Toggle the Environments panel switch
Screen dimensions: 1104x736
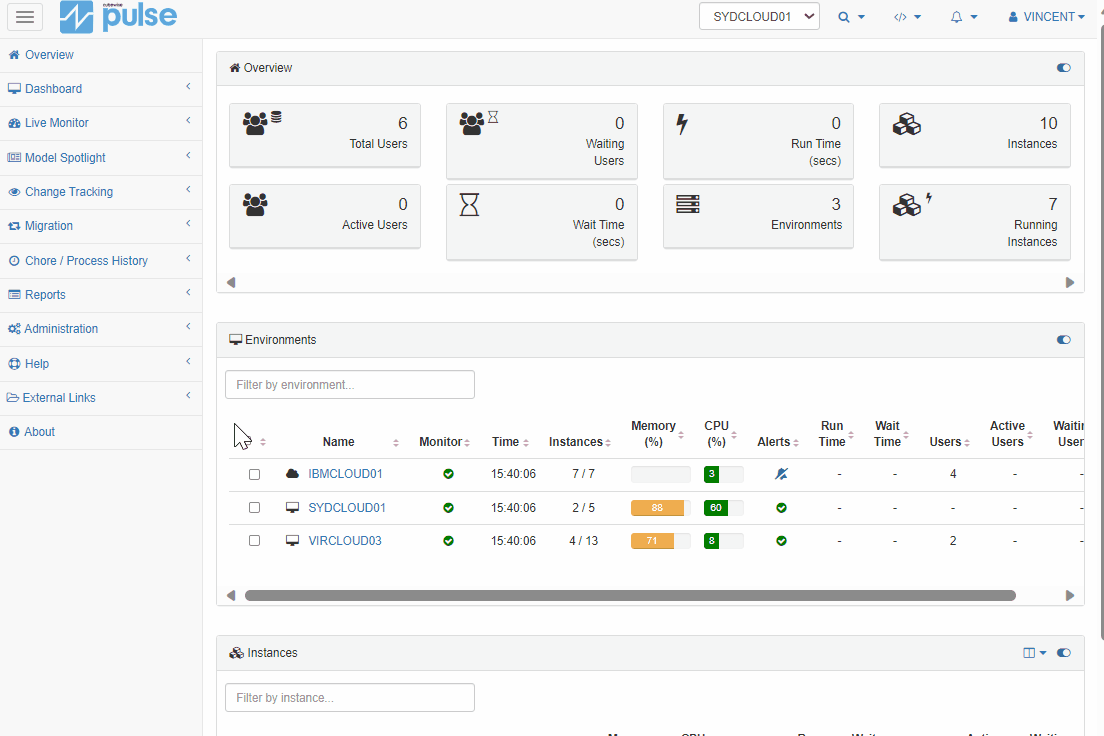click(1063, 339)
